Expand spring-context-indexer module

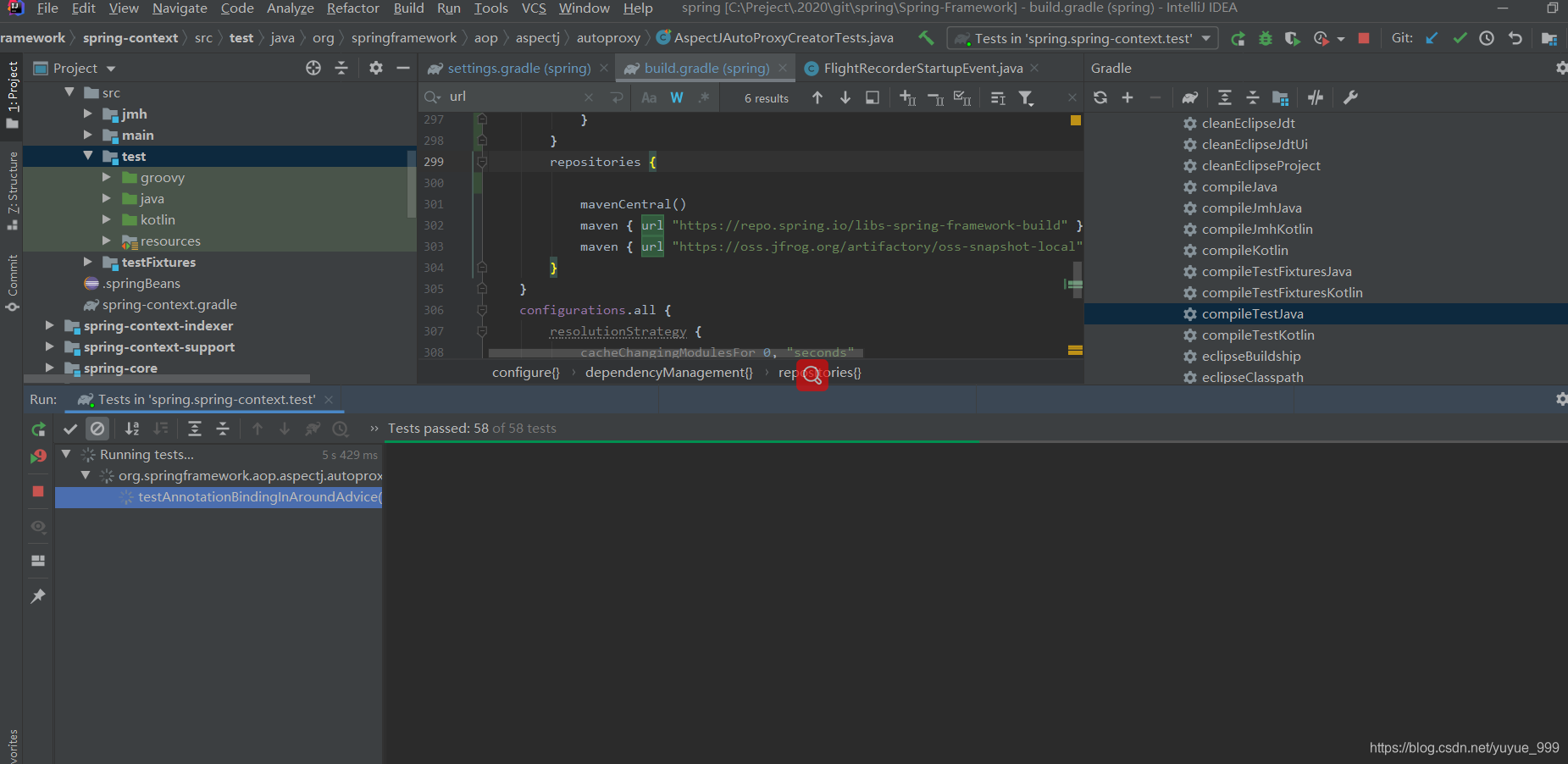tap(50, 324)
